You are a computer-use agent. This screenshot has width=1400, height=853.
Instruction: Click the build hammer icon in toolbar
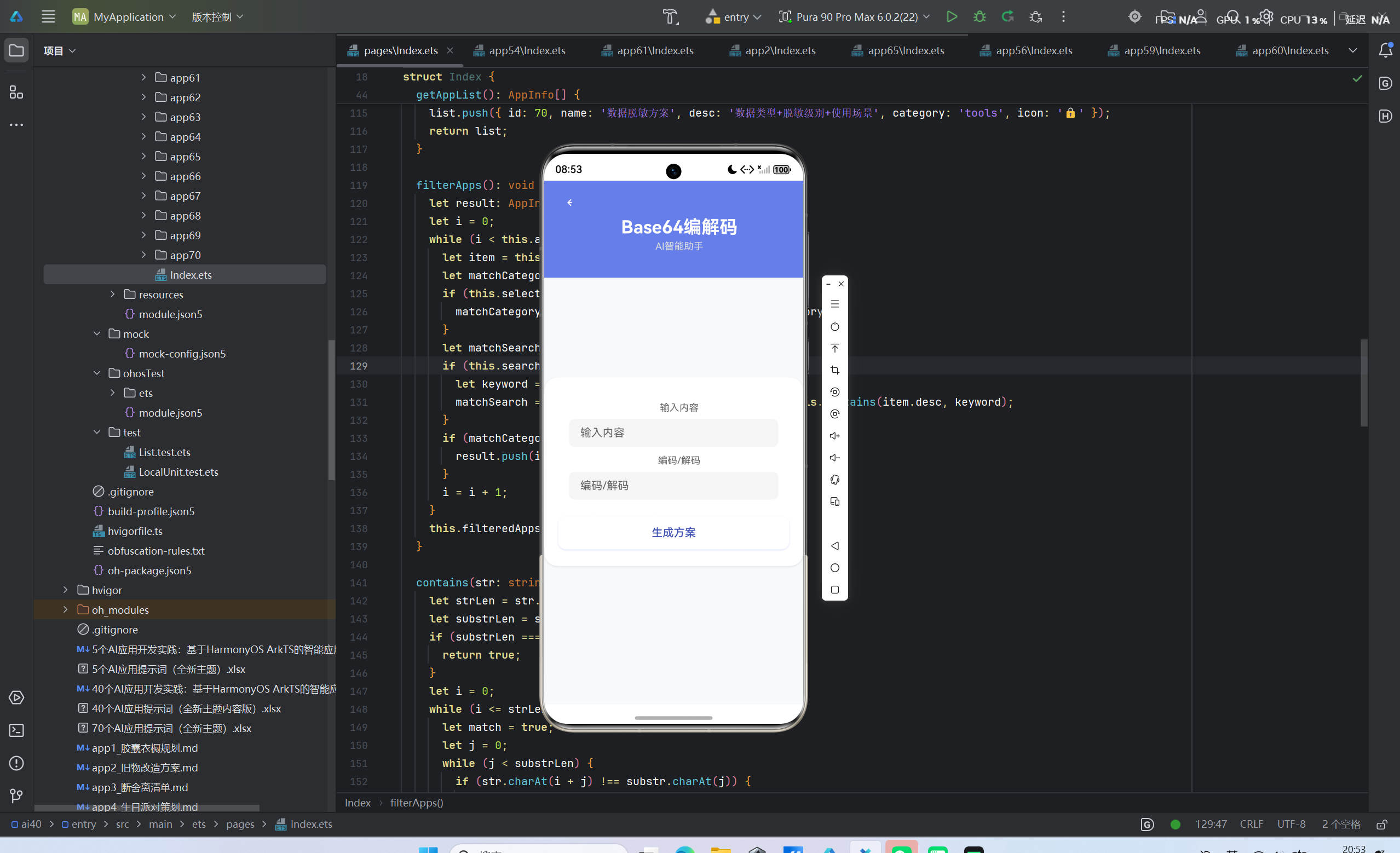671,16
